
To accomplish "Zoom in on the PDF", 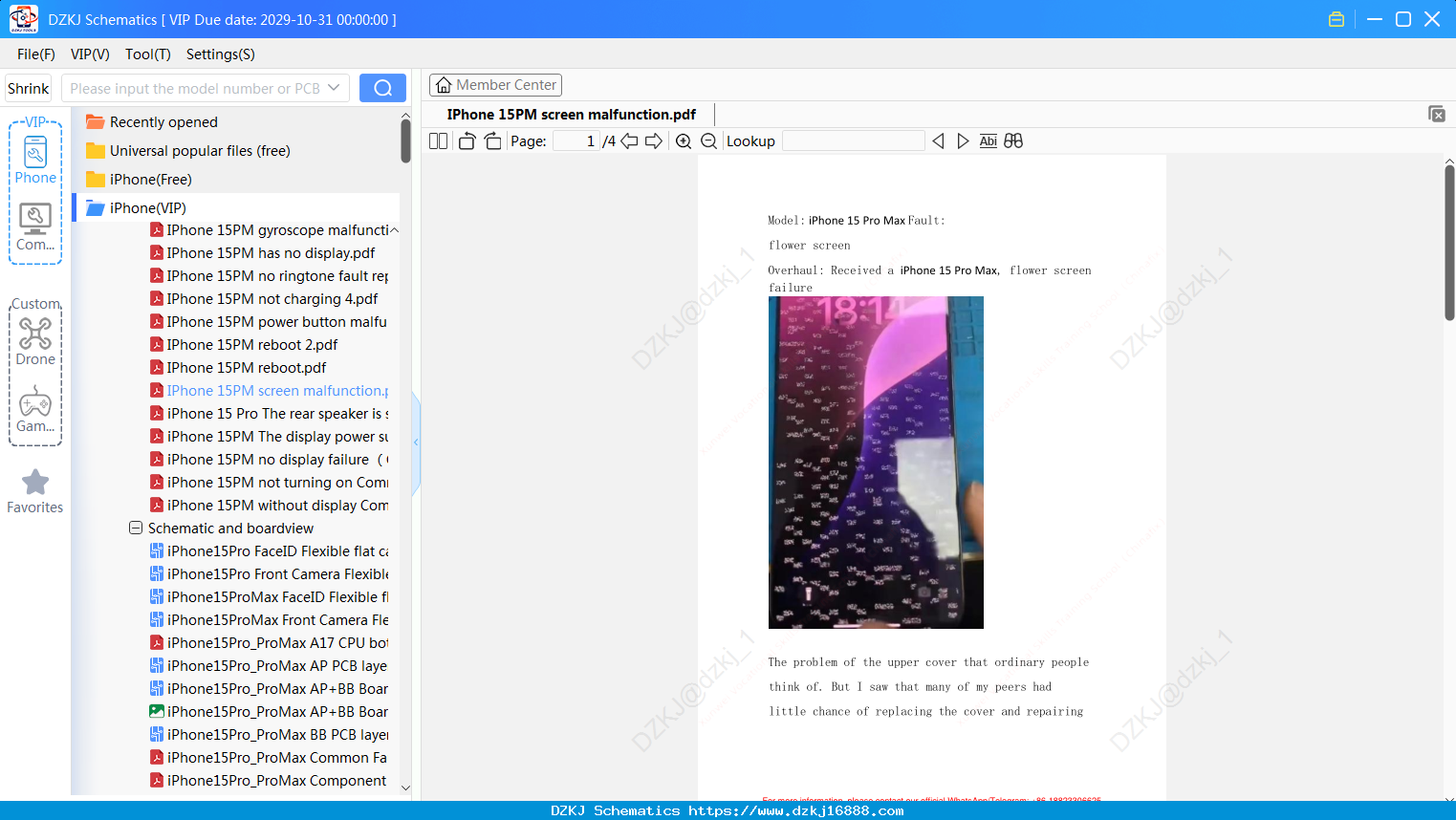I will click(x=684, y=141).
